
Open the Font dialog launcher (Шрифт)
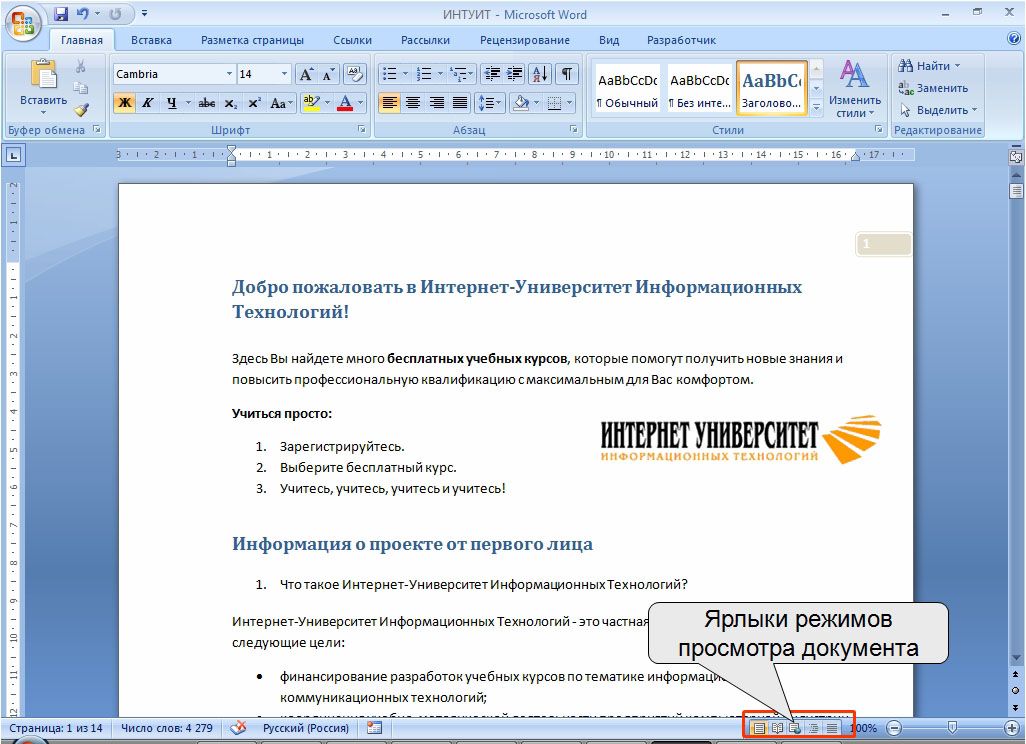coord(362,130)
